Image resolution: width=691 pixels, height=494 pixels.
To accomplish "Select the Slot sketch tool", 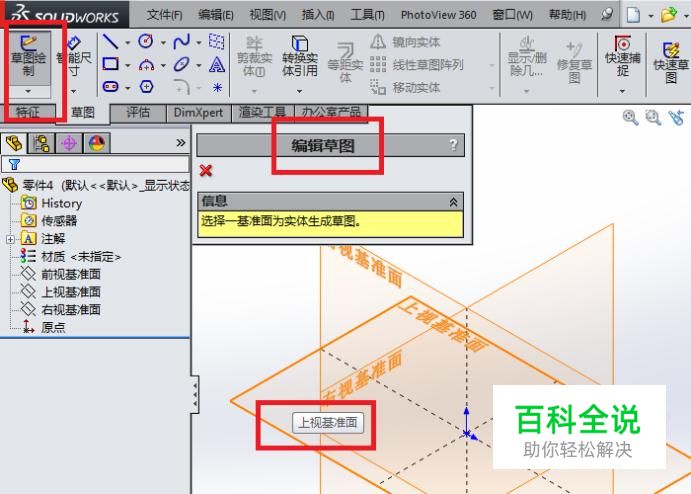I will 110,87.
